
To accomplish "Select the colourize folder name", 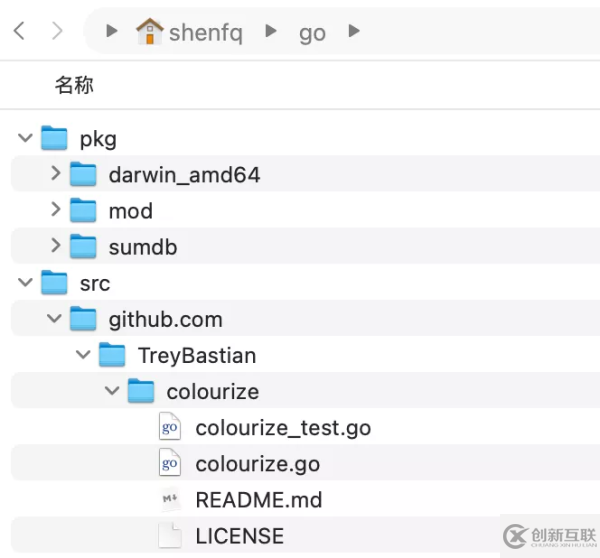I will 213,392.
